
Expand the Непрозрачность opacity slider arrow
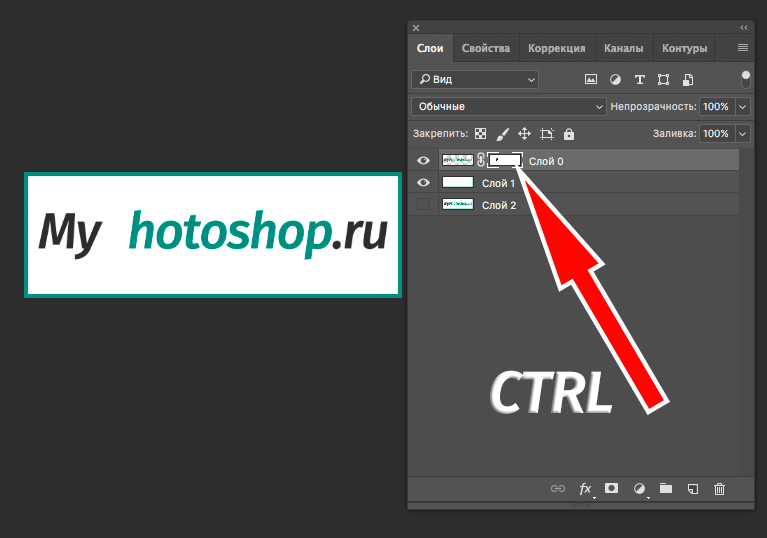point(742,106)
